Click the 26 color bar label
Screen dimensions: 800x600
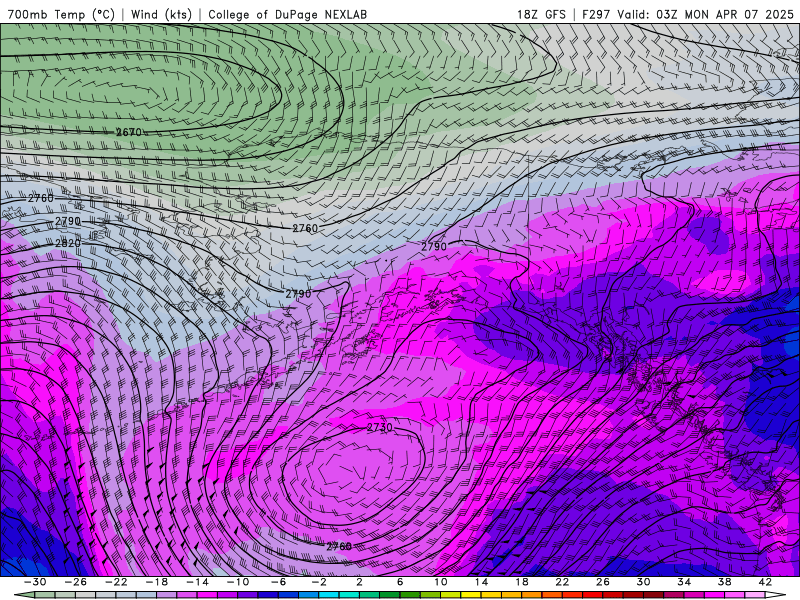point(603,582)
